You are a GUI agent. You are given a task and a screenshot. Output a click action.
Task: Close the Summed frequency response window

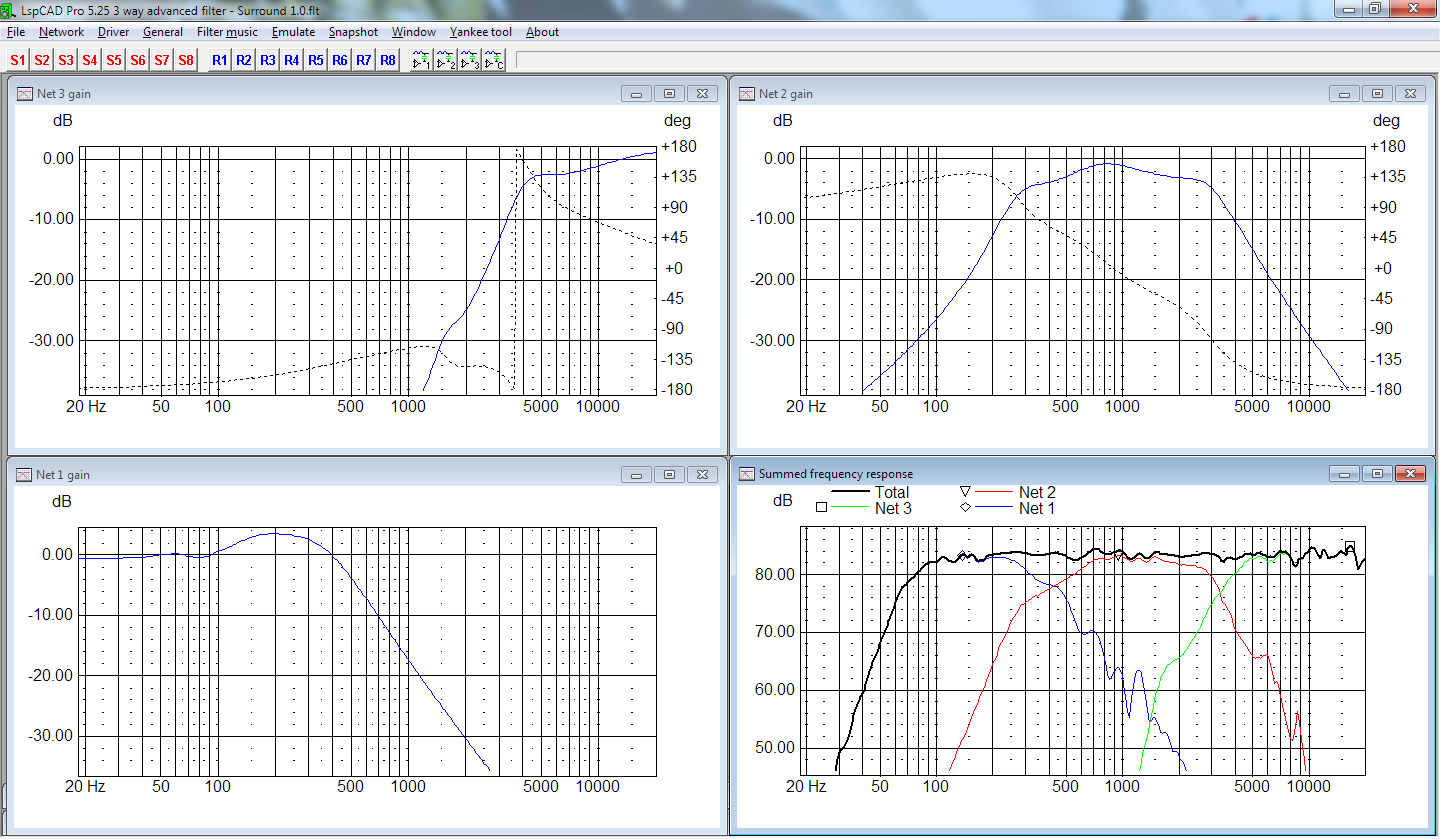[1410, 474]
